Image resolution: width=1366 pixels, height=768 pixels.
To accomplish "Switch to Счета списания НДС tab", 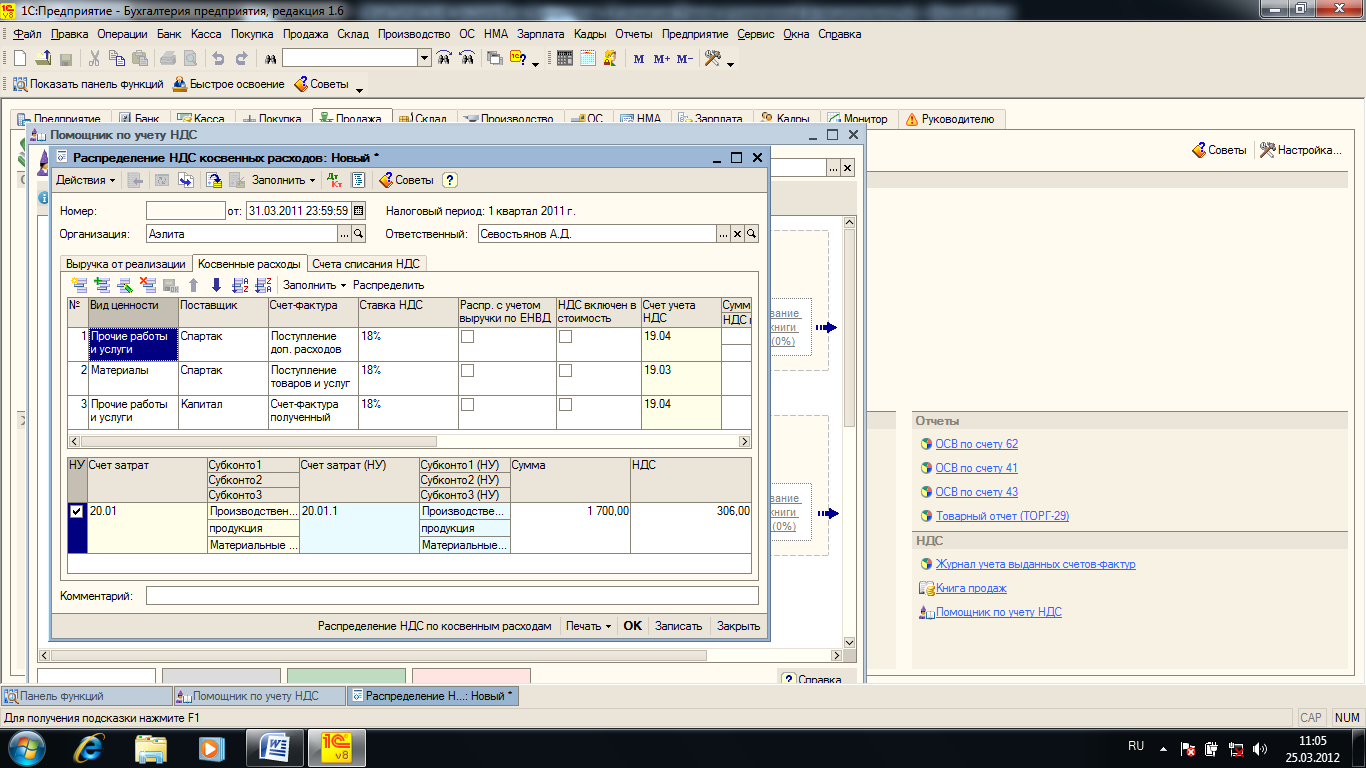I will point(367,264).
